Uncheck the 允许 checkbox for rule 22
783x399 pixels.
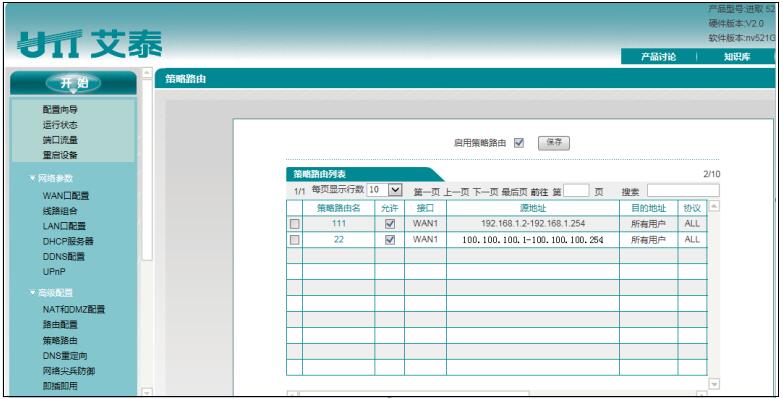(390, 240)
